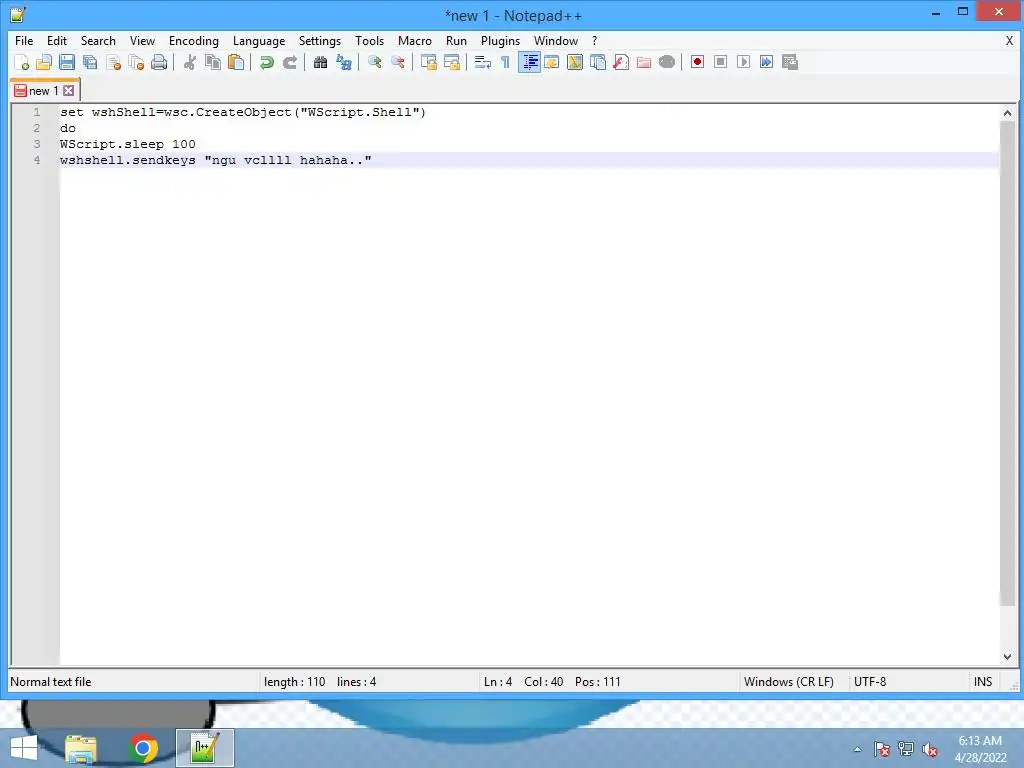Open Folder as Workspace icon

click(644, 62)
